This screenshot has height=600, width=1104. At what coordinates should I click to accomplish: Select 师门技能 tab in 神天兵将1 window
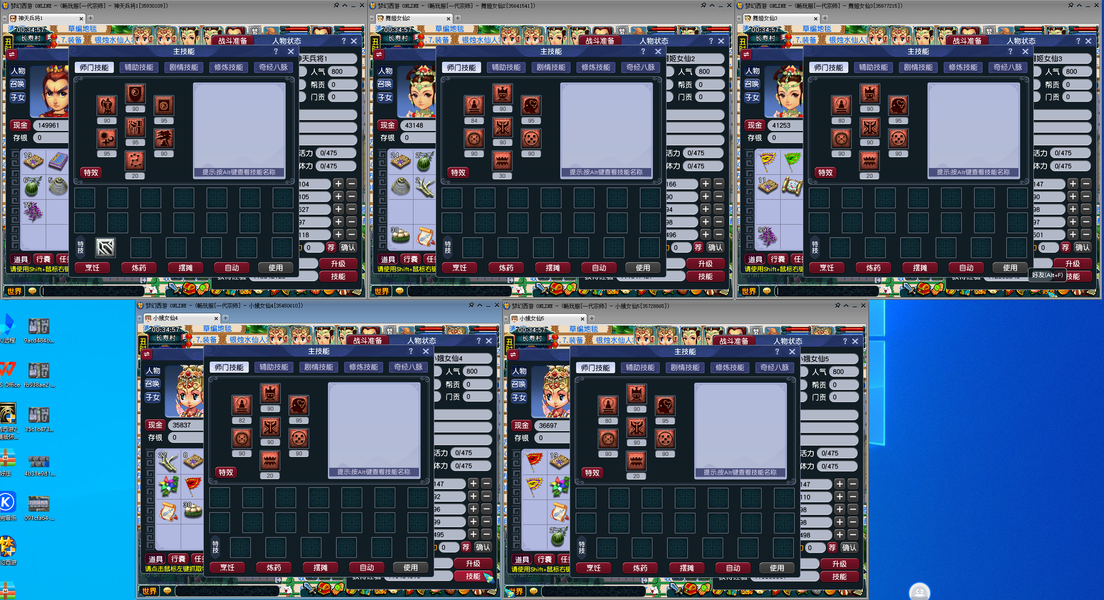[94, 68]
